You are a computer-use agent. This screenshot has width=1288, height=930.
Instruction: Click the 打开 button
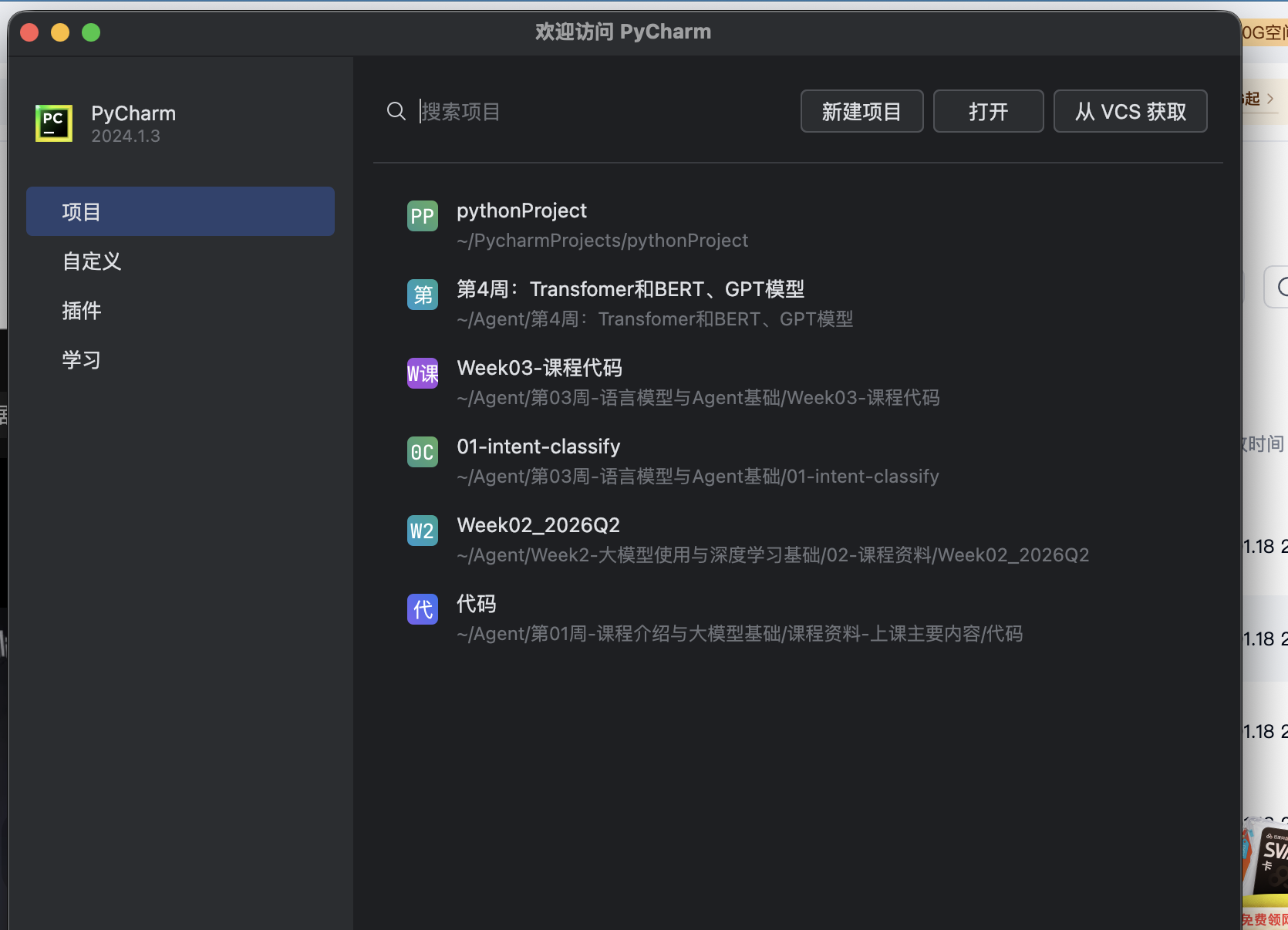point(988,111)
